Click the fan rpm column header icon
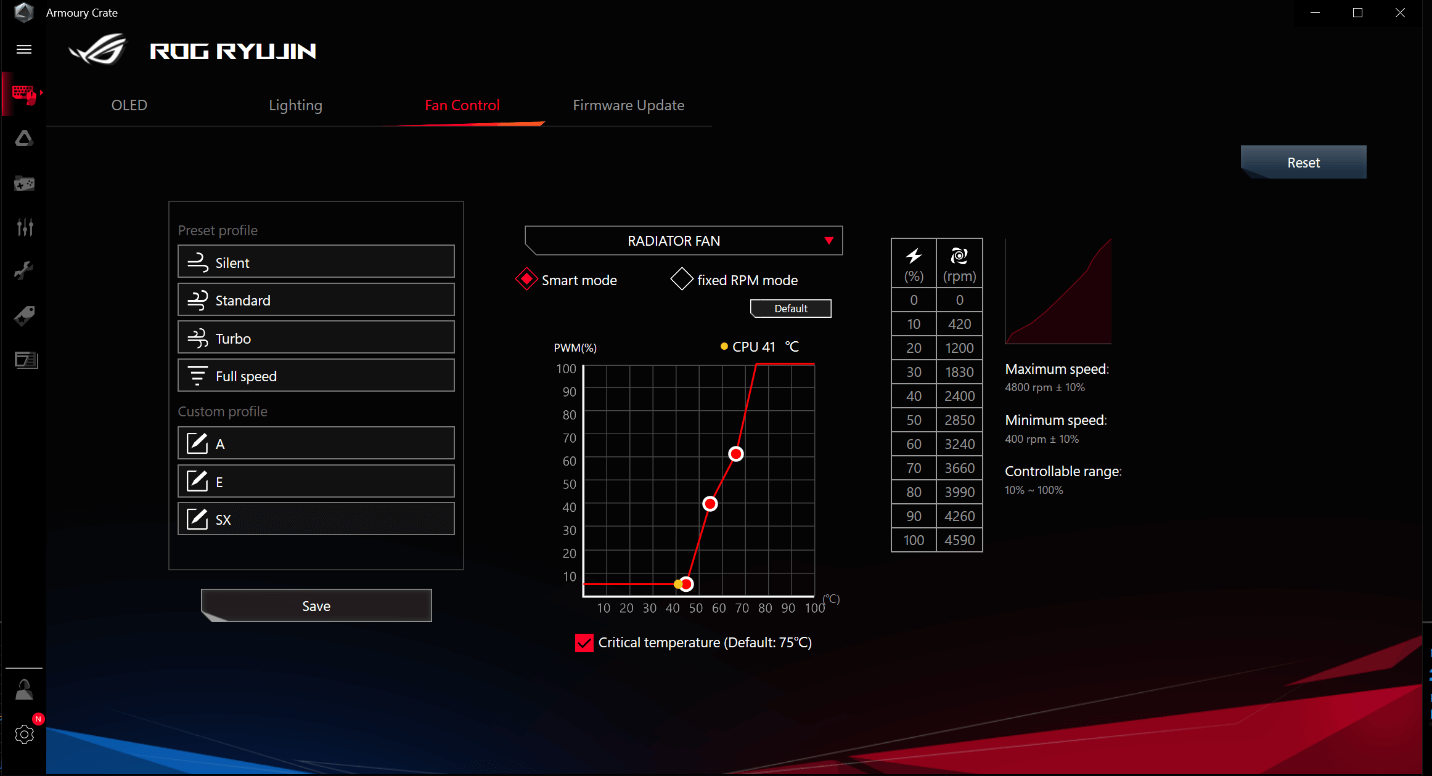1432x776 pixels. click(959, 256)
